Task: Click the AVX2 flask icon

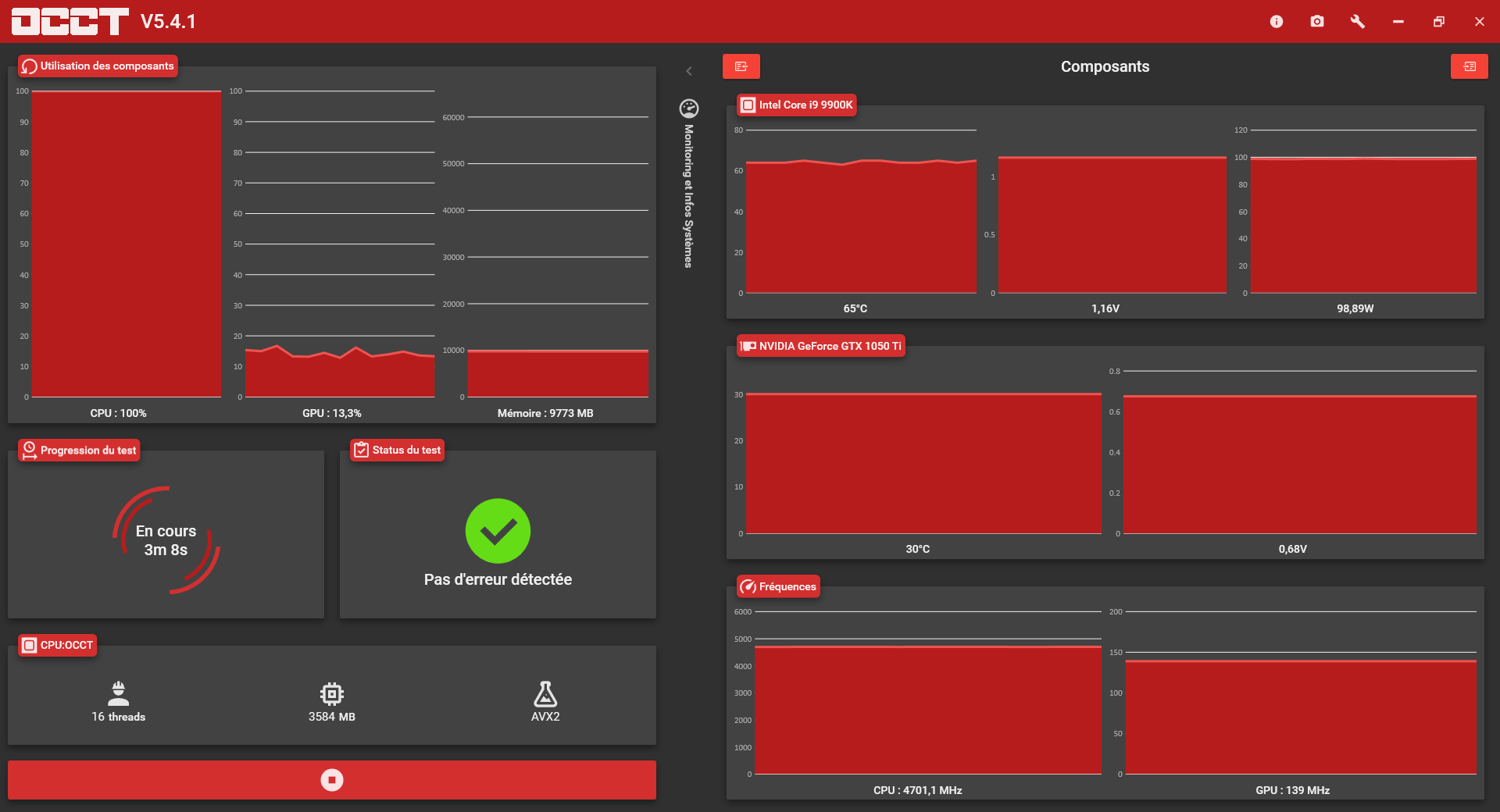Action: pyautogui.click(x=545, y=693)
